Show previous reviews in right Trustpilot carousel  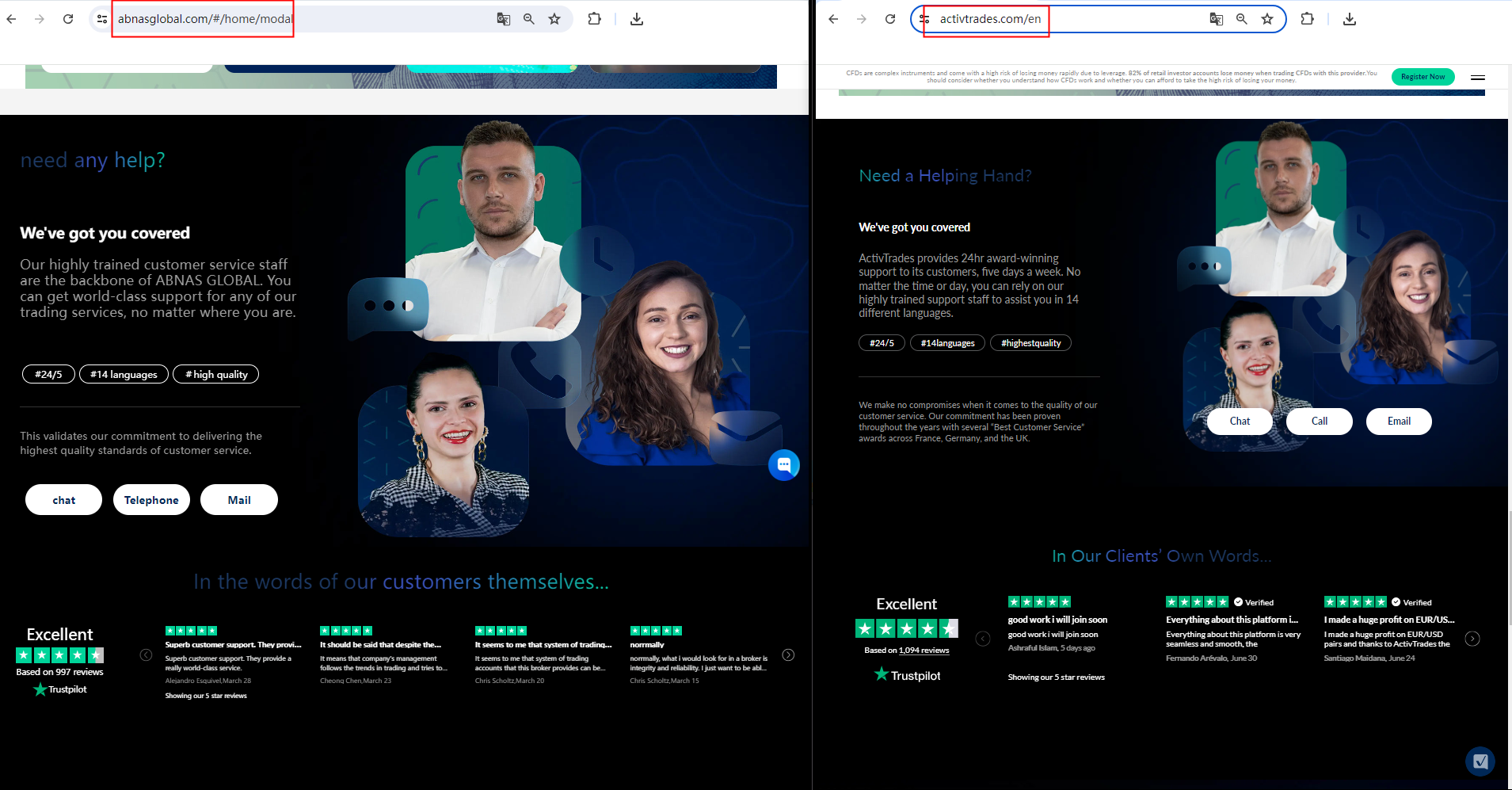click(983, 639)
